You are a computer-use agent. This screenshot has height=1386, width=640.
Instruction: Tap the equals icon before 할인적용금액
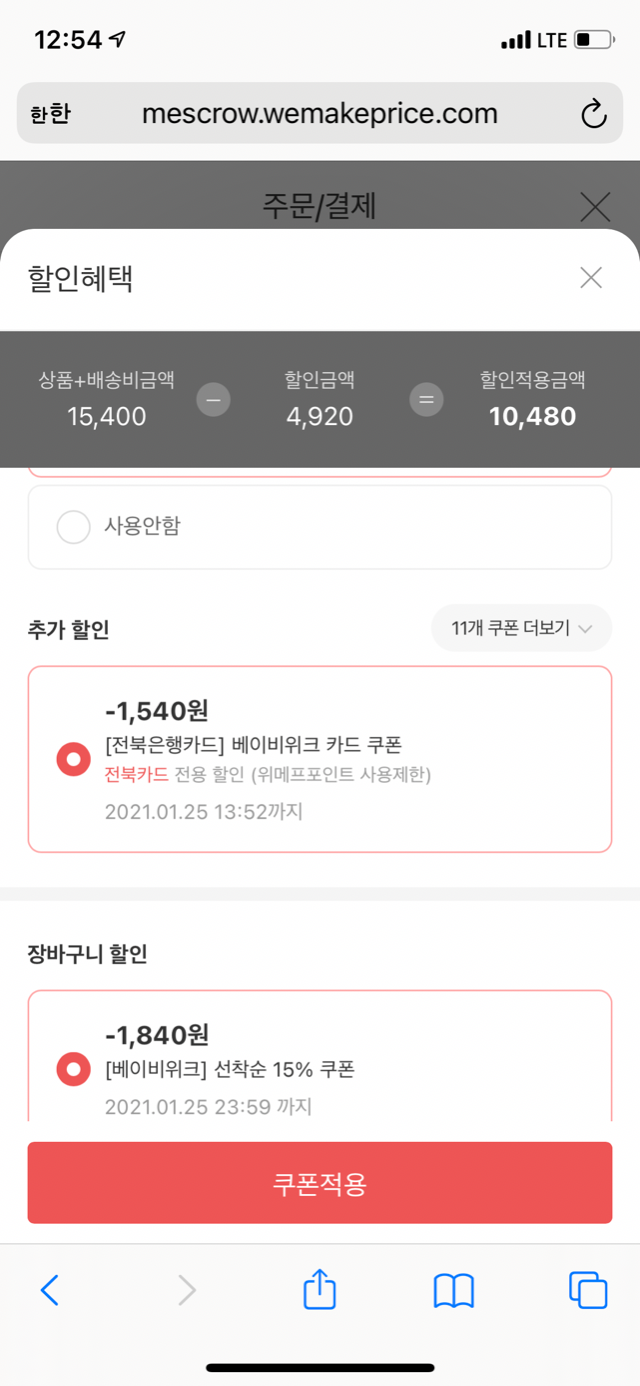426,400
